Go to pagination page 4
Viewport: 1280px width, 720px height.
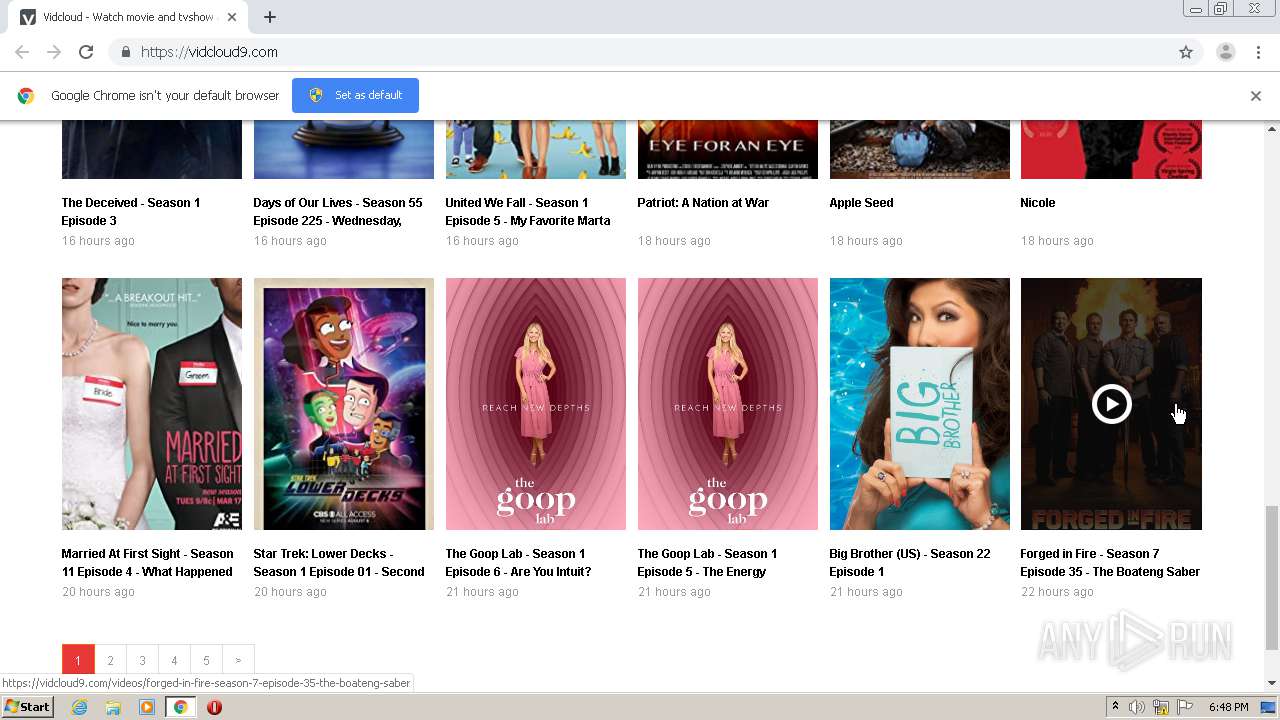click(x=174, y=660)
